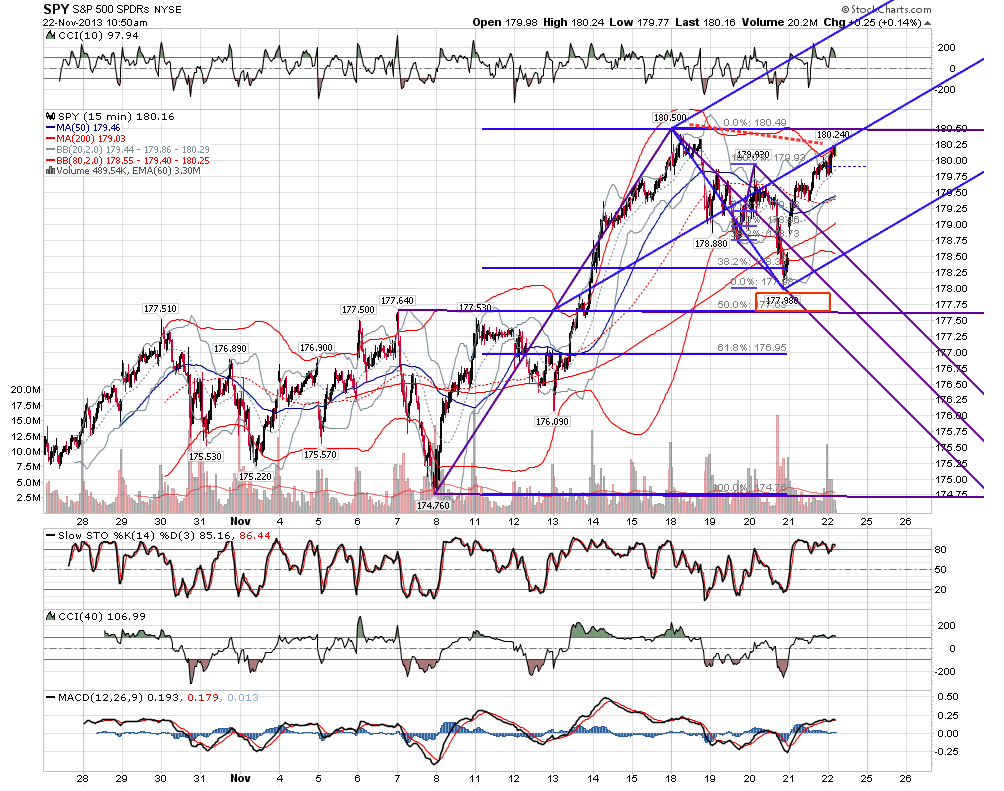Image resolution: width=1004 pixels, height=791 pixels.
Task: Click the 61.8%: 176.95 Fibonacci label
Action: (x=751, y=348)
